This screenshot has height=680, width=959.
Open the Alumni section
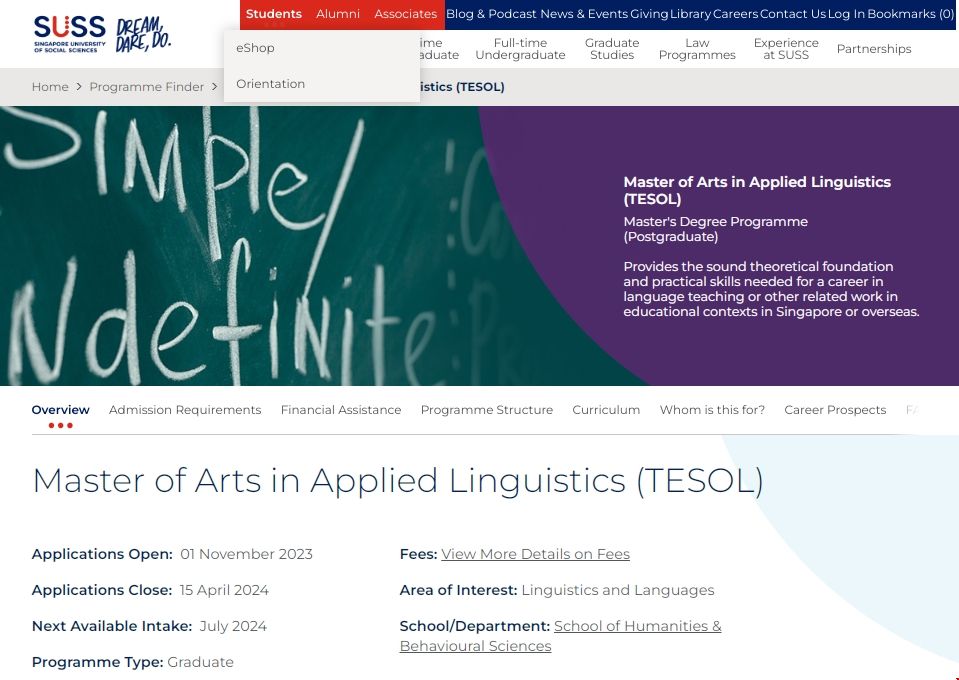click(x=338, y=14)
